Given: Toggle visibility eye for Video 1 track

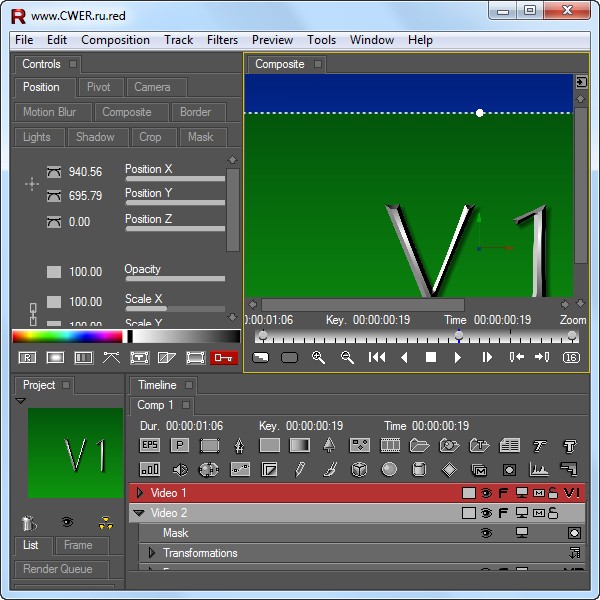Looking at the screenshot, I should click(x=486, y=493).
